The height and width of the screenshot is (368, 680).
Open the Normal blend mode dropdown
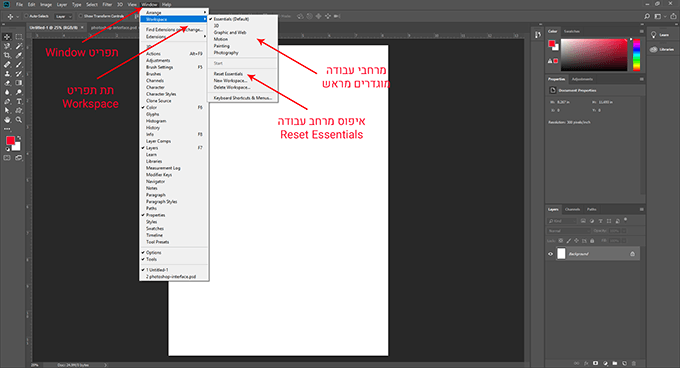pyautogui.click(x=568, y=231)
